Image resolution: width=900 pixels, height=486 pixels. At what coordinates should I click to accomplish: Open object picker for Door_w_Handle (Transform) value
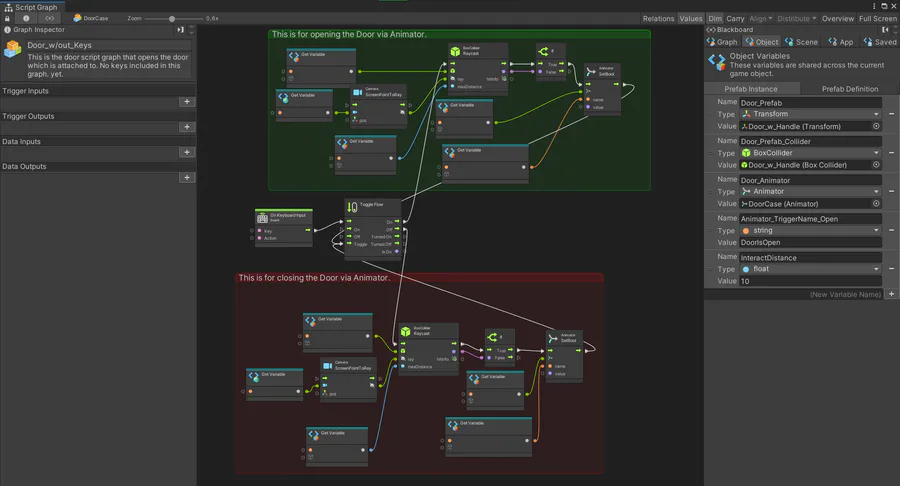tap(876, 126)
